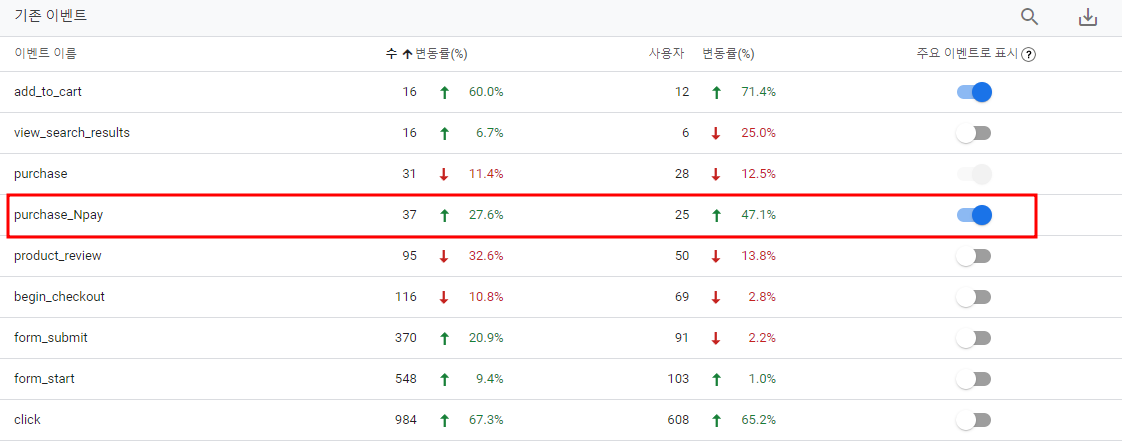Click count value 984 in click row
This screenshot has height=441, width=1122.
coord(406,420)
